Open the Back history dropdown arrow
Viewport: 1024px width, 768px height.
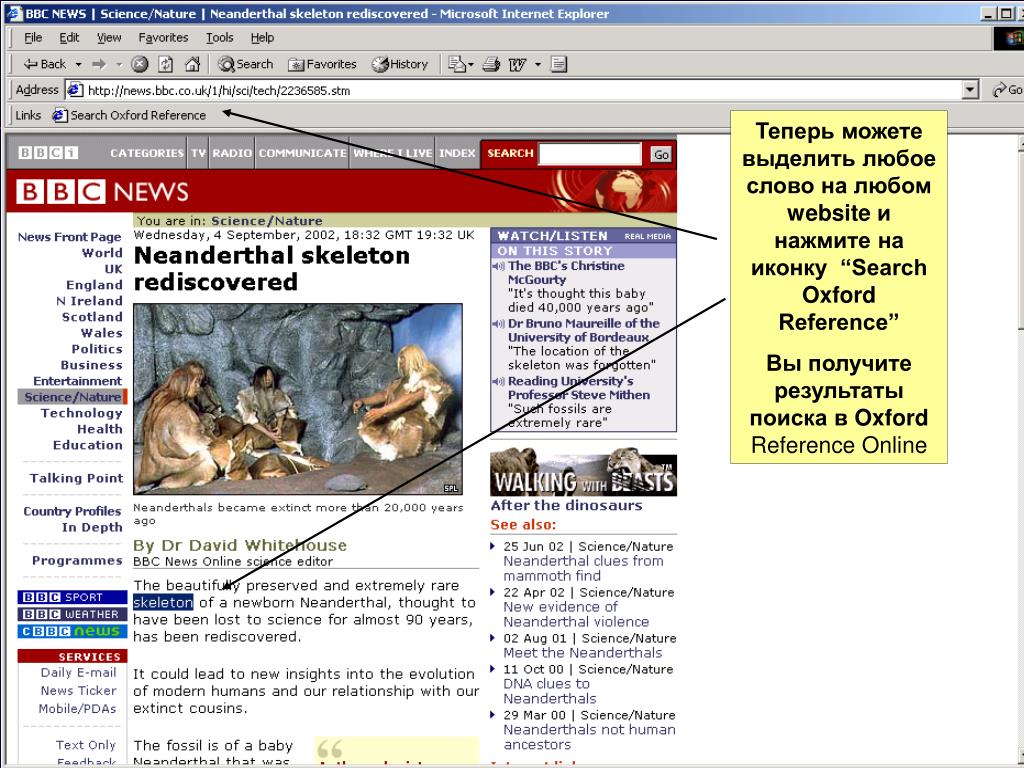(78, 64)
